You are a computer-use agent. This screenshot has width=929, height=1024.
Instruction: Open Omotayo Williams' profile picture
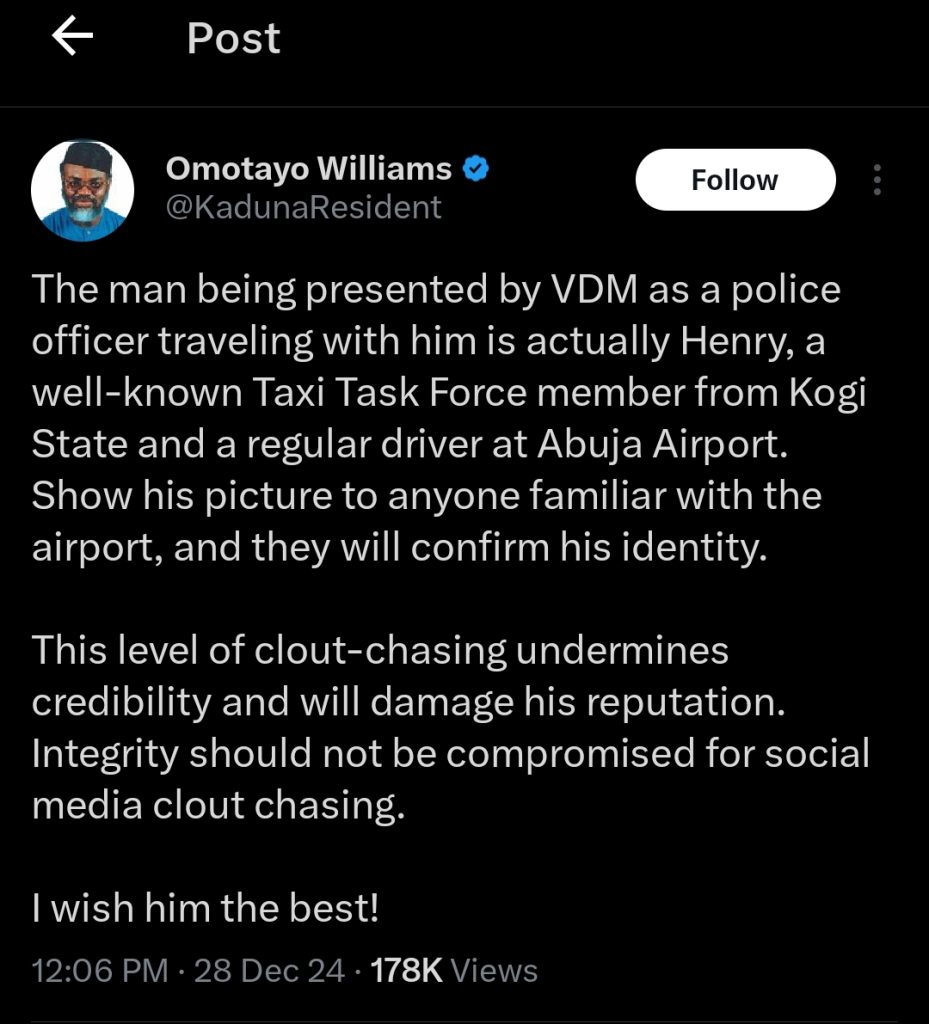tap(83, 189)
